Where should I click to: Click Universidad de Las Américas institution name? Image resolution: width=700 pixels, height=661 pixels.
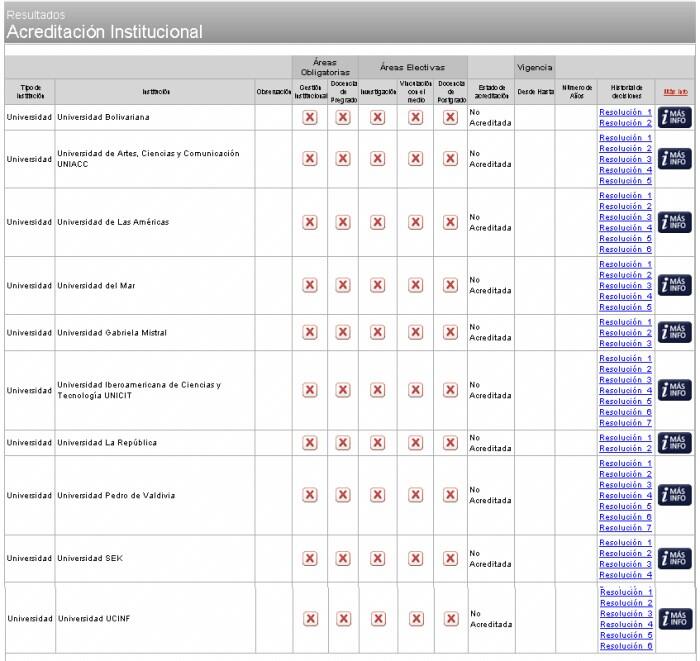113,222
